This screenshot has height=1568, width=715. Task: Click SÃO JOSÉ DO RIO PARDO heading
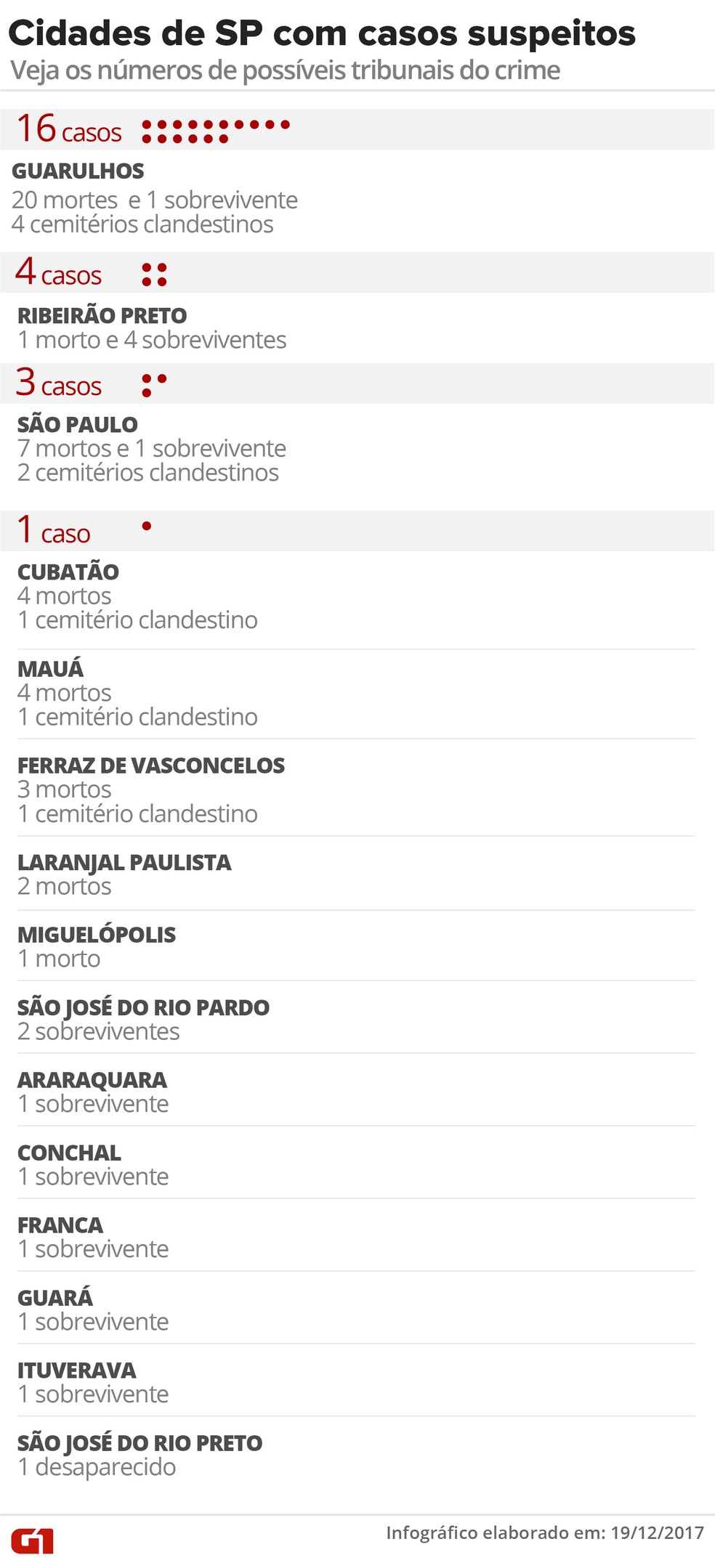(x=143, y=1008)
